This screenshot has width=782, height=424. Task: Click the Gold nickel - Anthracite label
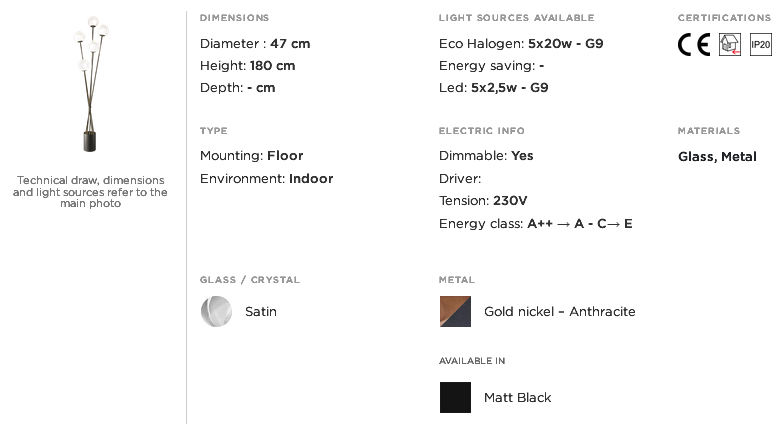click(x=560, y=312)
